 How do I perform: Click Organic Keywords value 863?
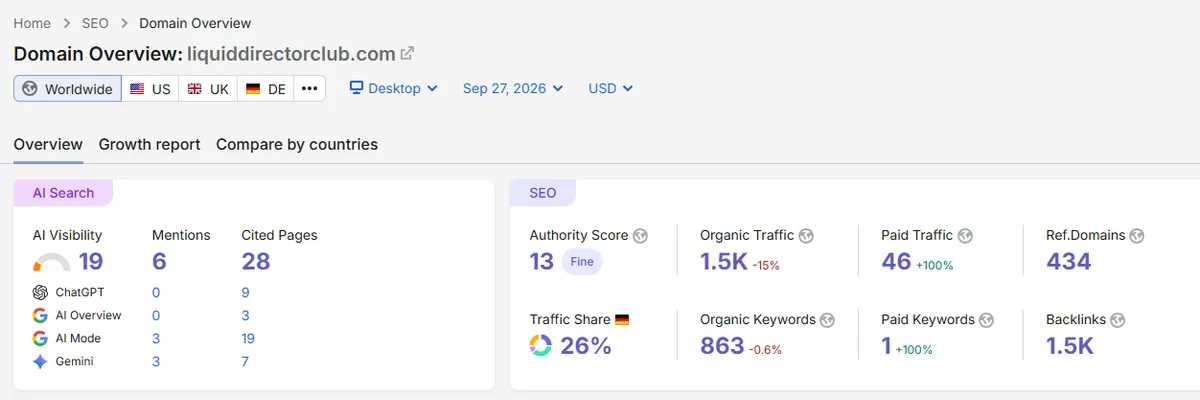pos(723,346)
